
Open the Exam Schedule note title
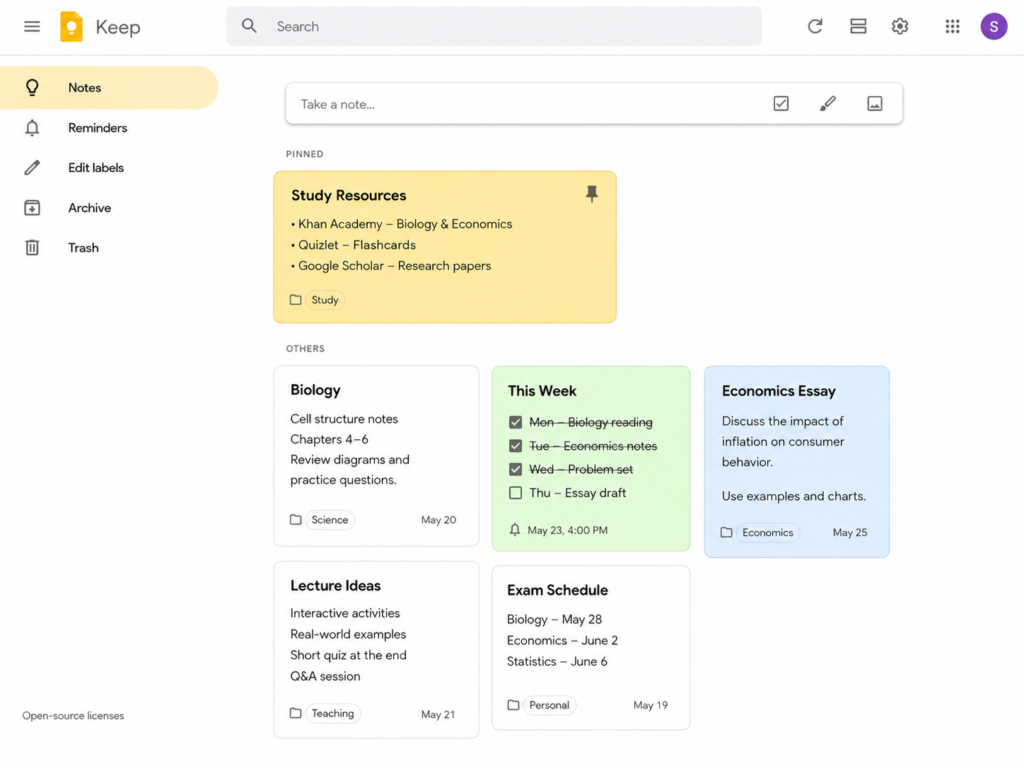point(557,590)
